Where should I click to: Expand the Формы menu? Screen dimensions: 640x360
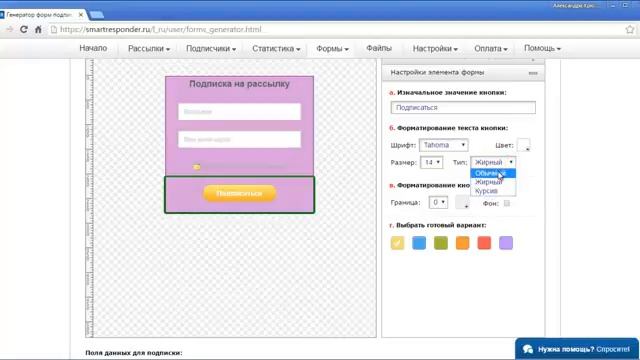coord(332,49)
